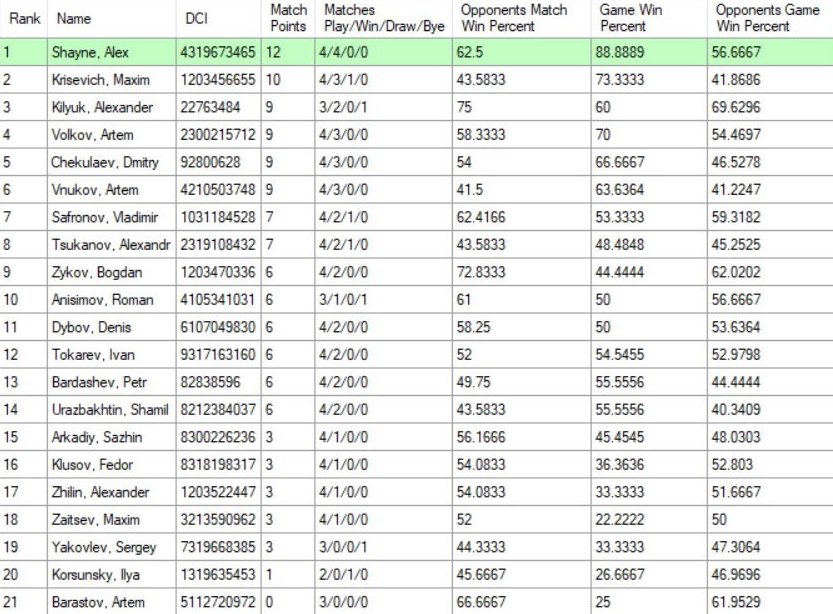Click Korsunsky, Ilya's name
The height and width of the screenshot is (614, 833).
[x=97, y=575]
